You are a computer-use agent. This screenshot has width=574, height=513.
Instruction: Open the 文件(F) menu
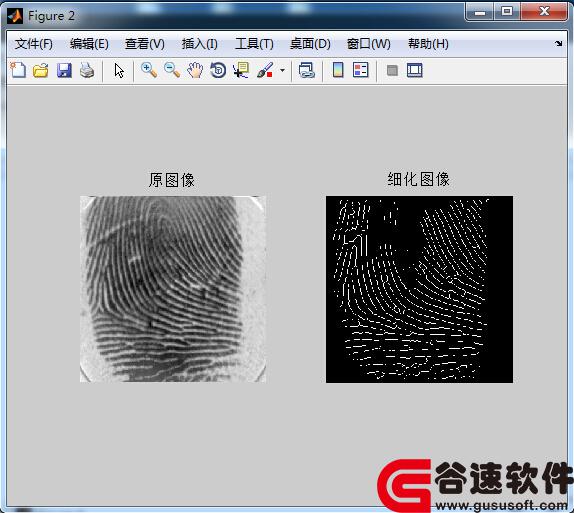click(34, 44)
